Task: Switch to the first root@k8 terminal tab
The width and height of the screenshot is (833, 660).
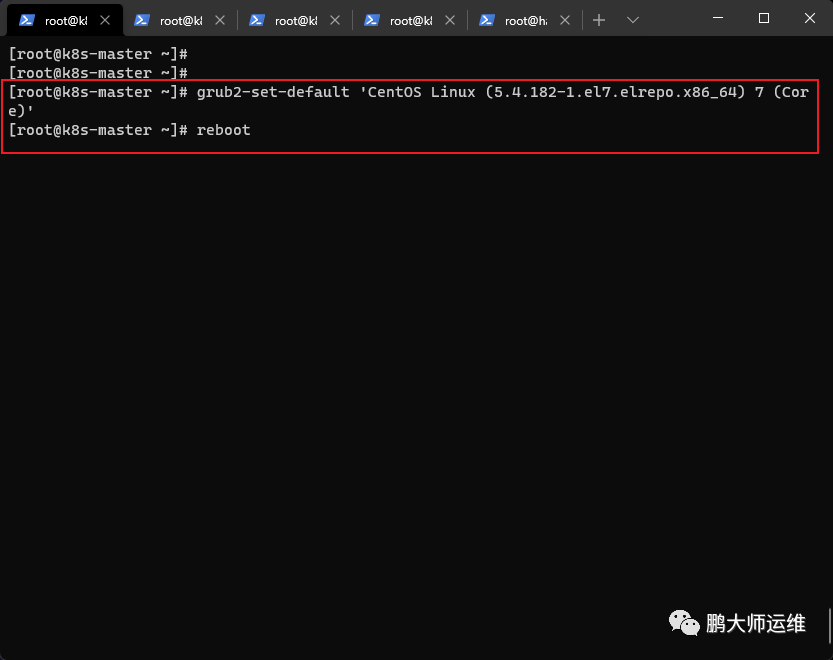Action: tap(65, 20)
